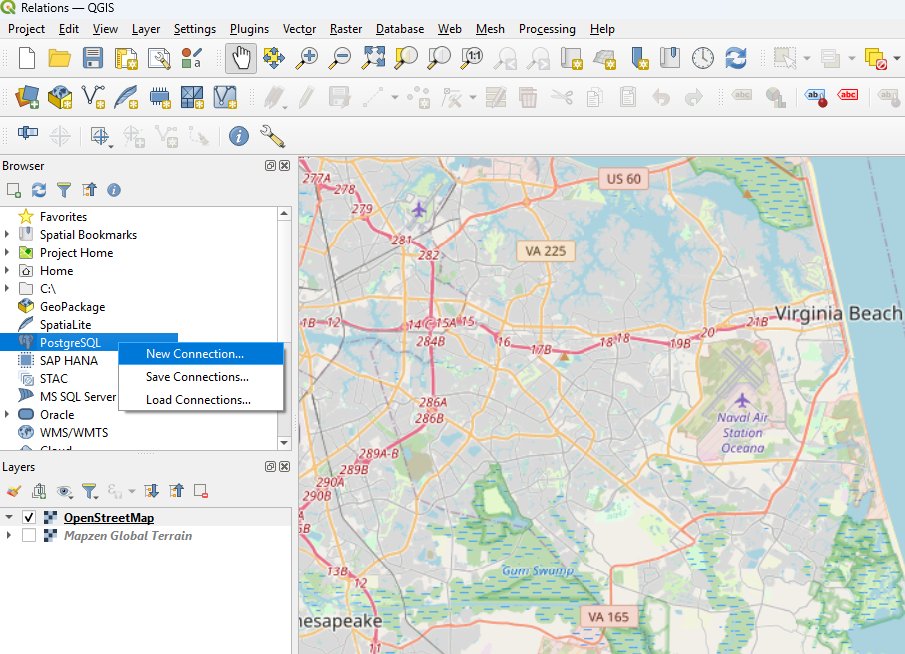The height and width of the screenshot is (654, 905).
Task: Select WMS/WMTS in Browser tree
Action: [74, 432]
